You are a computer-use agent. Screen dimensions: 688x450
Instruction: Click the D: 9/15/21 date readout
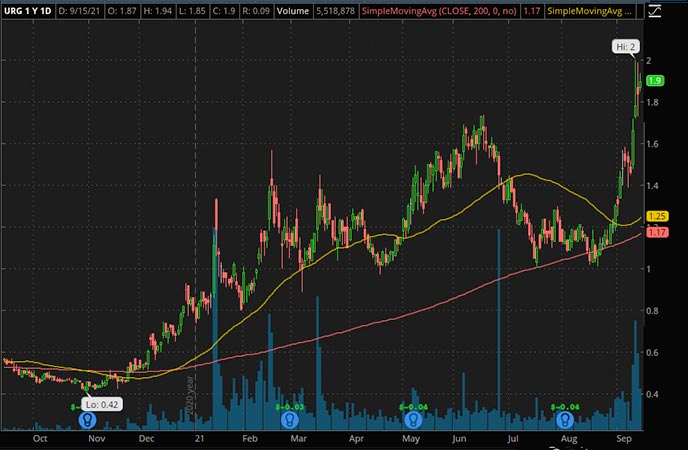click(x=79, y=11)
